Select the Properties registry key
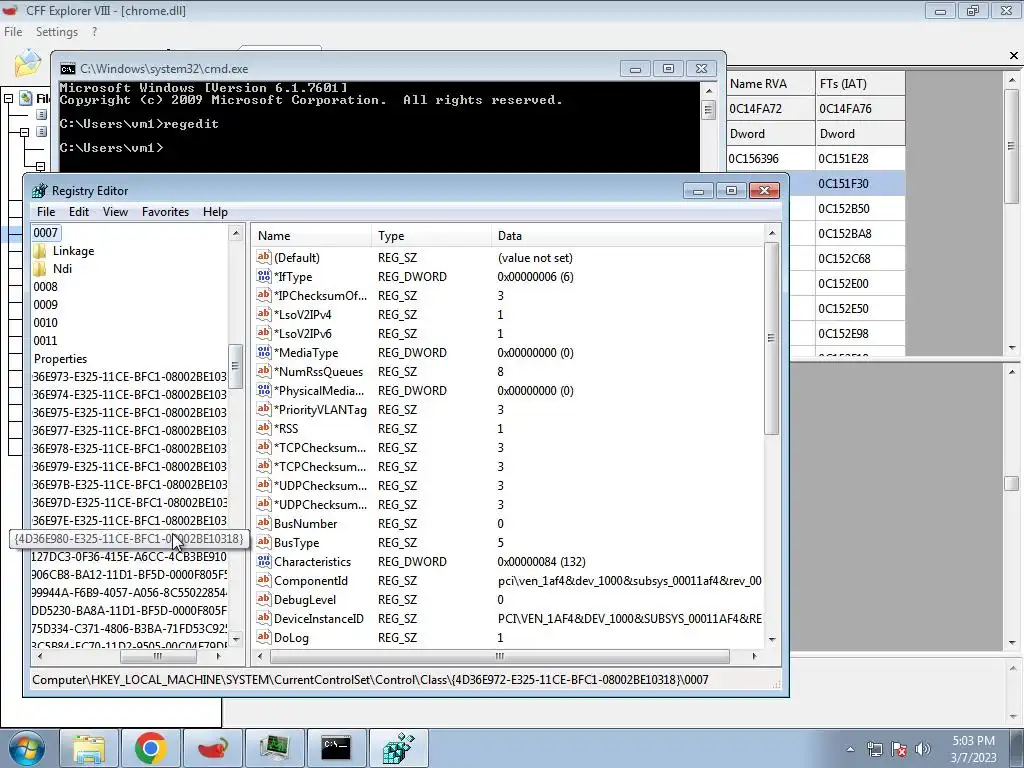 (x=60, y=359)
